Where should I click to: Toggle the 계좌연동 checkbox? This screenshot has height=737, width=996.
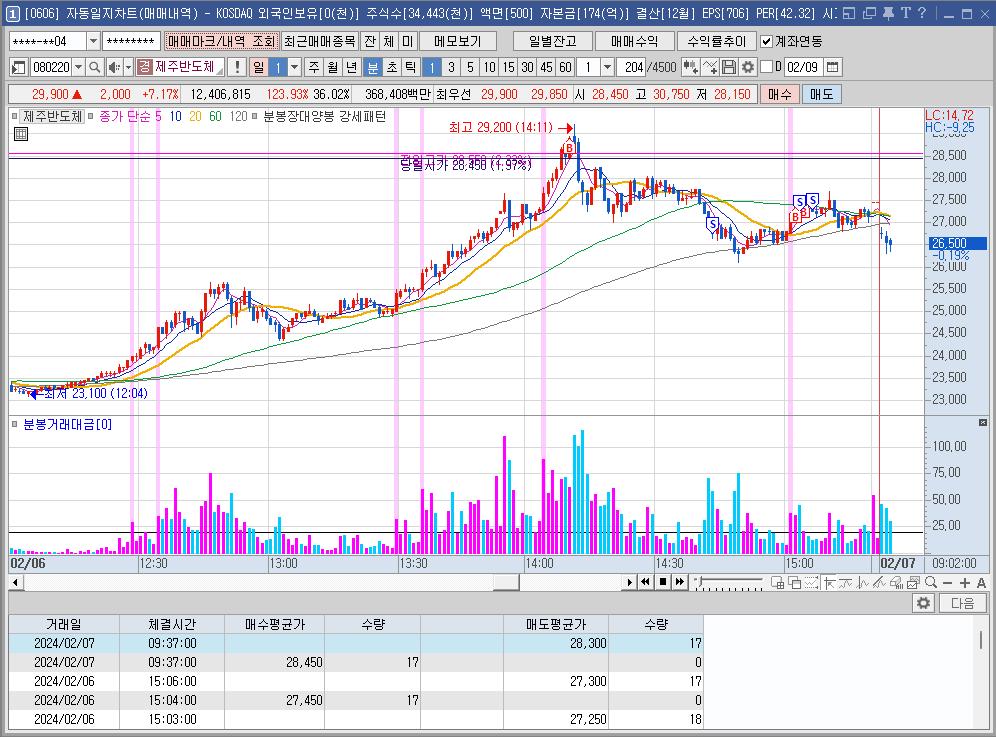click(x=767, y=41)
